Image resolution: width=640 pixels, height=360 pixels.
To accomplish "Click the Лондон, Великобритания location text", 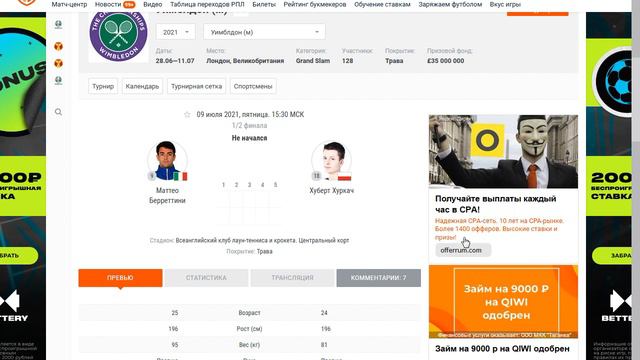I will click(245, 61).
